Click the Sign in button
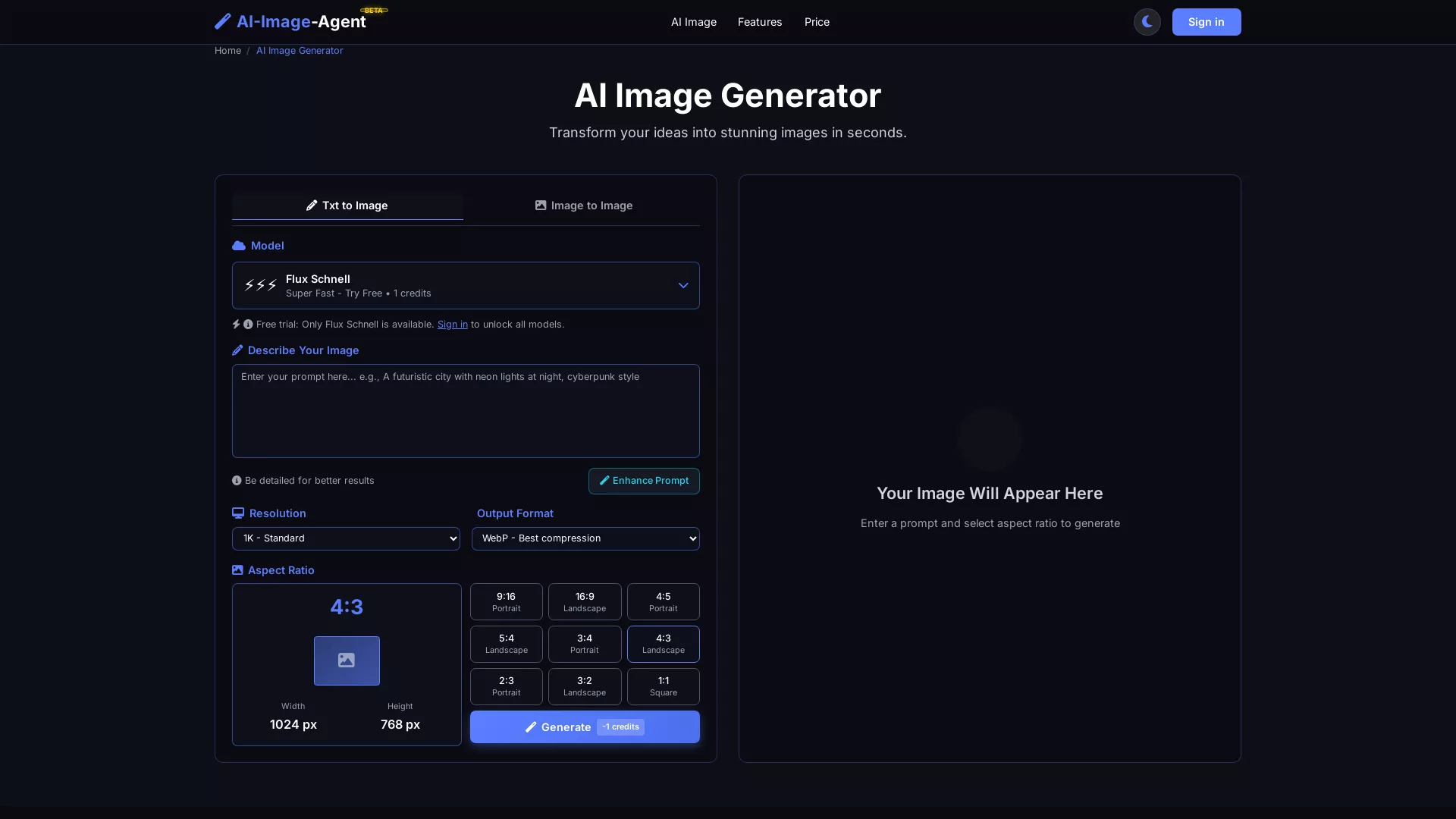 click(1206, 22)
